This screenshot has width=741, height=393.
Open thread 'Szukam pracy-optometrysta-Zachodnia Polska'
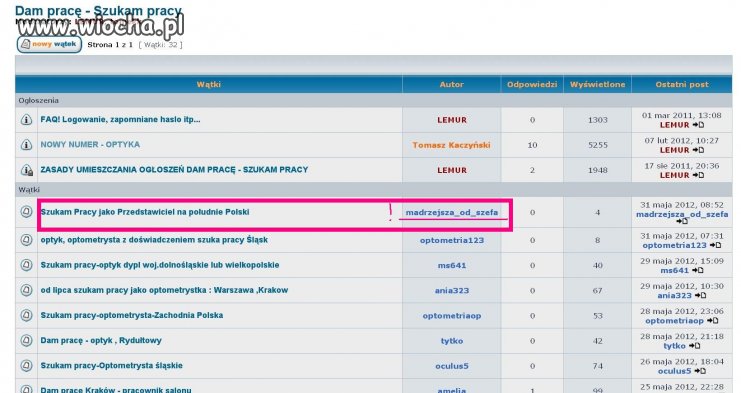click(132, 315)
